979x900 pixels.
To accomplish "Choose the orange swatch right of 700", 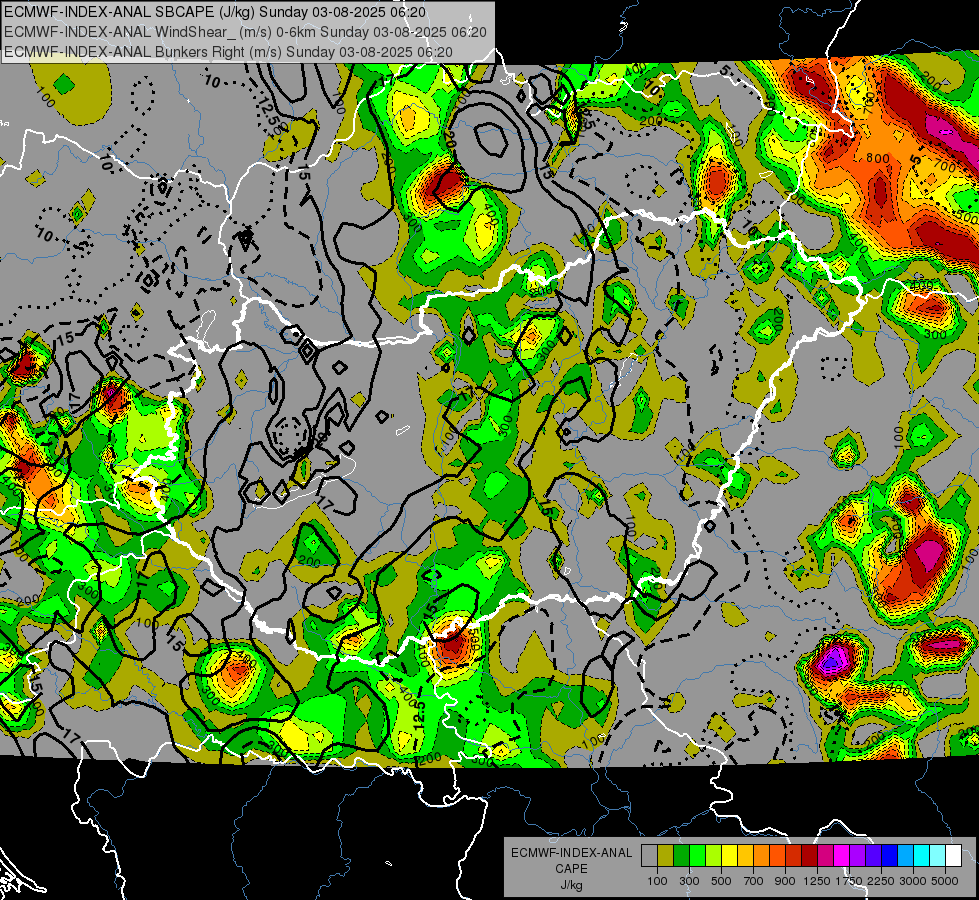I will coord(762,856).
